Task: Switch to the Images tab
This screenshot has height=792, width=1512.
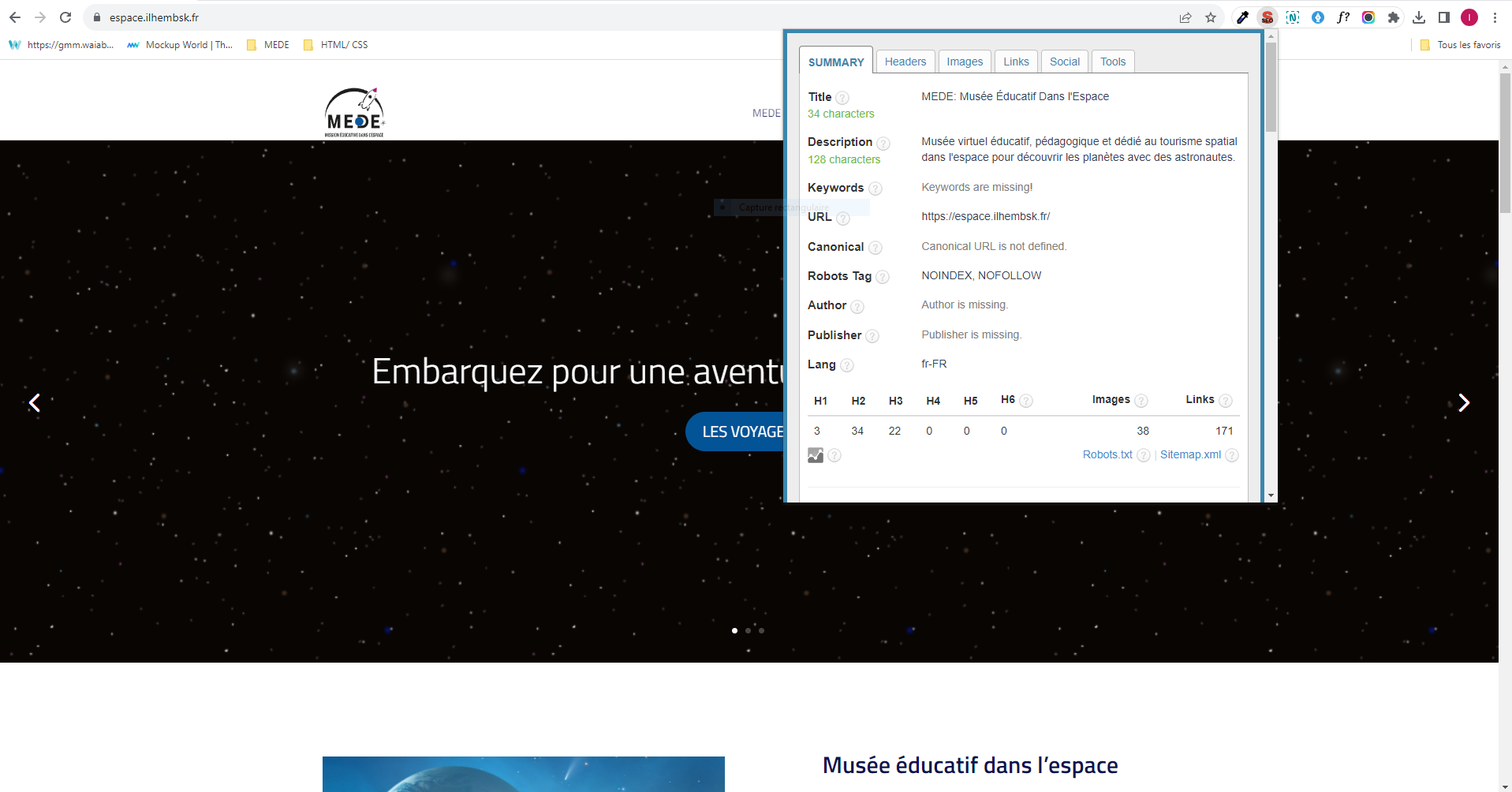Action: pos(965,62)
